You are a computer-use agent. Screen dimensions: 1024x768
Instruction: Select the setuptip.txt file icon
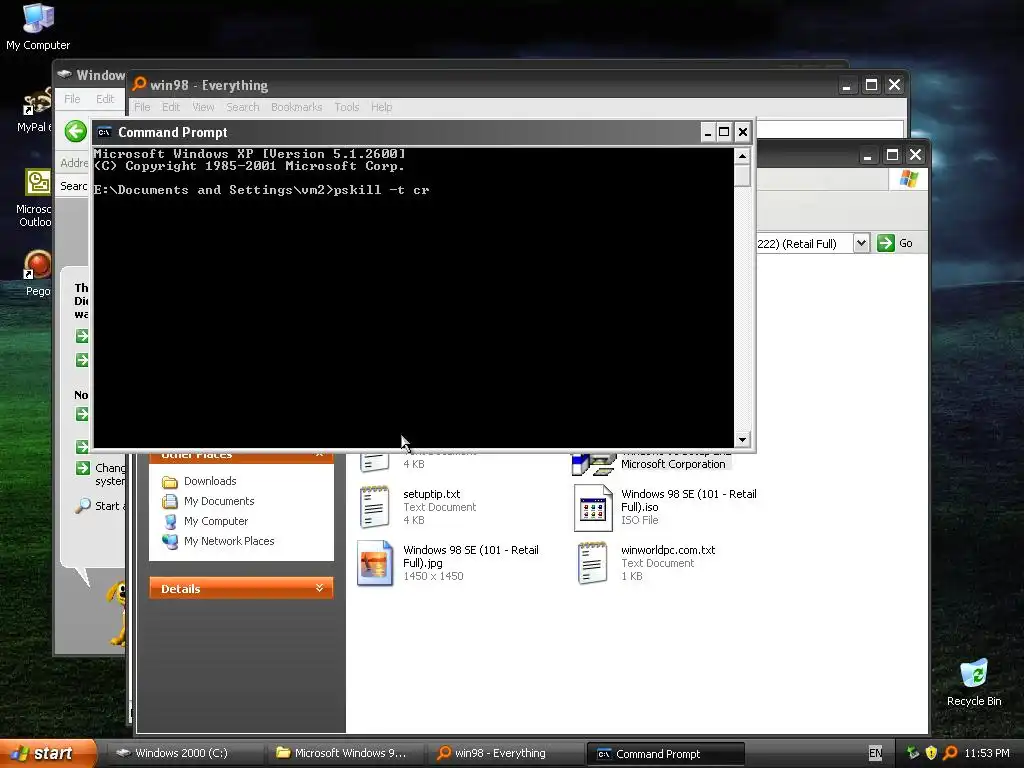coord(375,507)
